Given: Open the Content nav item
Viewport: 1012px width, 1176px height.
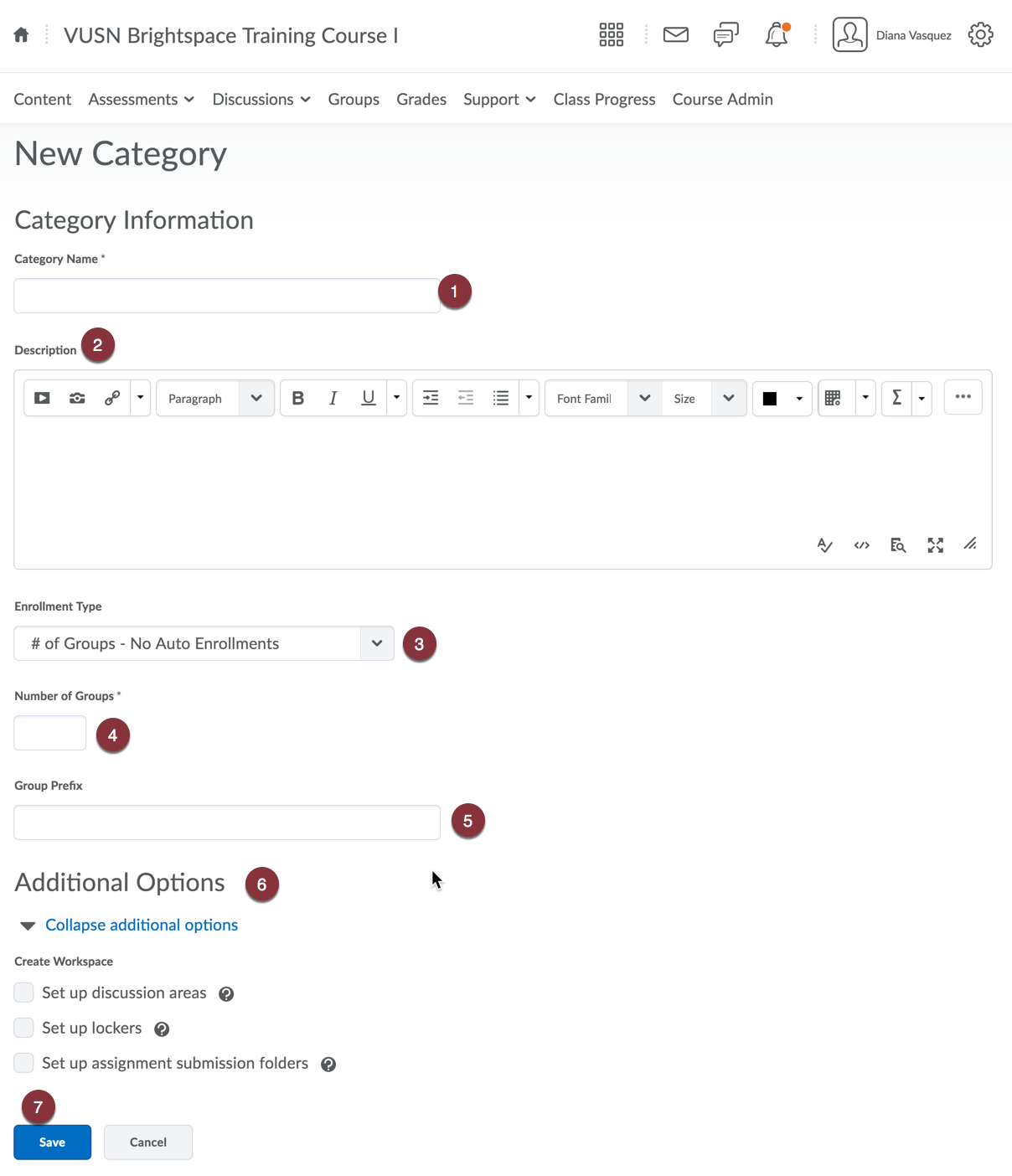Looking at the screenshot, I should pyautogui.click(x=43, y=99).
